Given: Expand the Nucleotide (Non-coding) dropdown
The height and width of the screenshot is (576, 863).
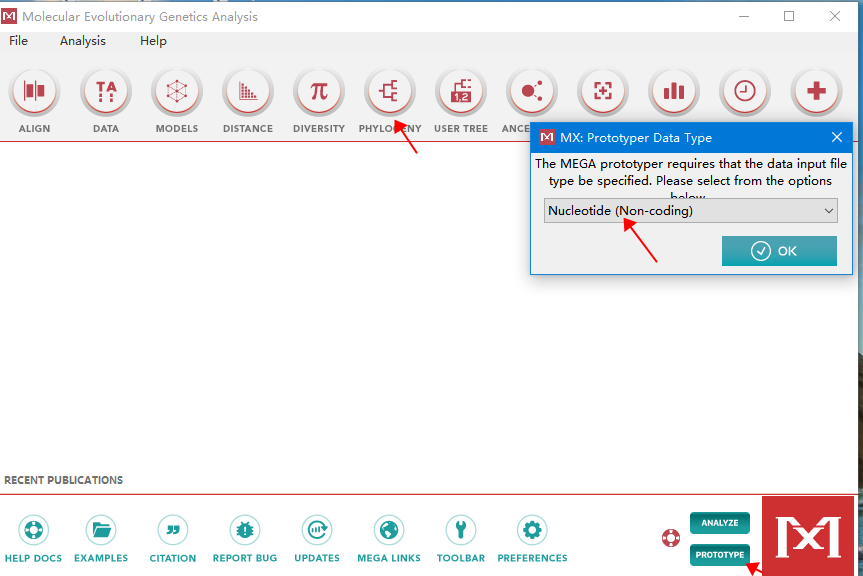Looking at the screenshot, I should click(x=691, y=211).
